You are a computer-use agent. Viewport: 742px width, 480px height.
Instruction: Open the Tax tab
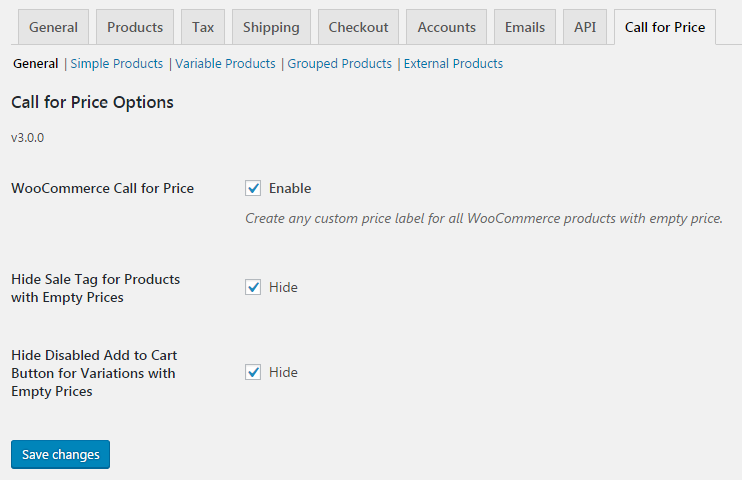(203, 27)
